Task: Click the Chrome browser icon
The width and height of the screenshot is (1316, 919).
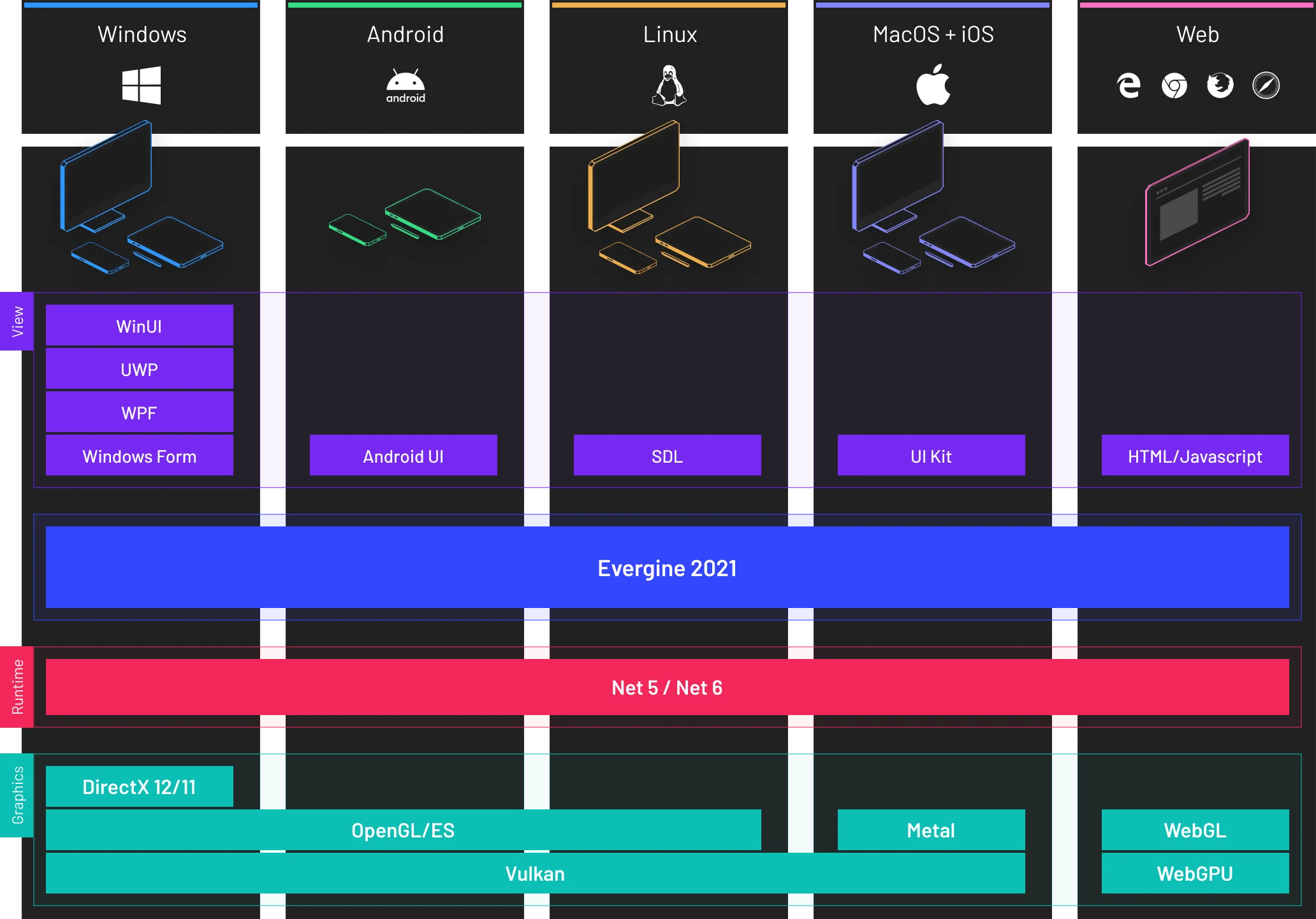Action: pyautogui.click(x=1174, y=85)
